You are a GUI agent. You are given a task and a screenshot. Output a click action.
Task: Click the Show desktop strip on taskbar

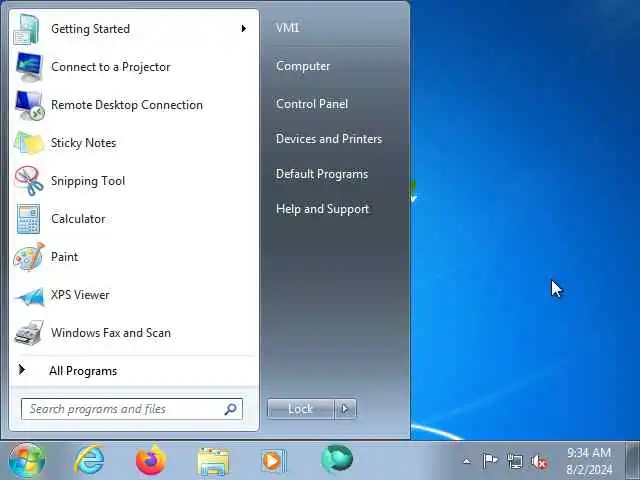click(x=633, y=460)
